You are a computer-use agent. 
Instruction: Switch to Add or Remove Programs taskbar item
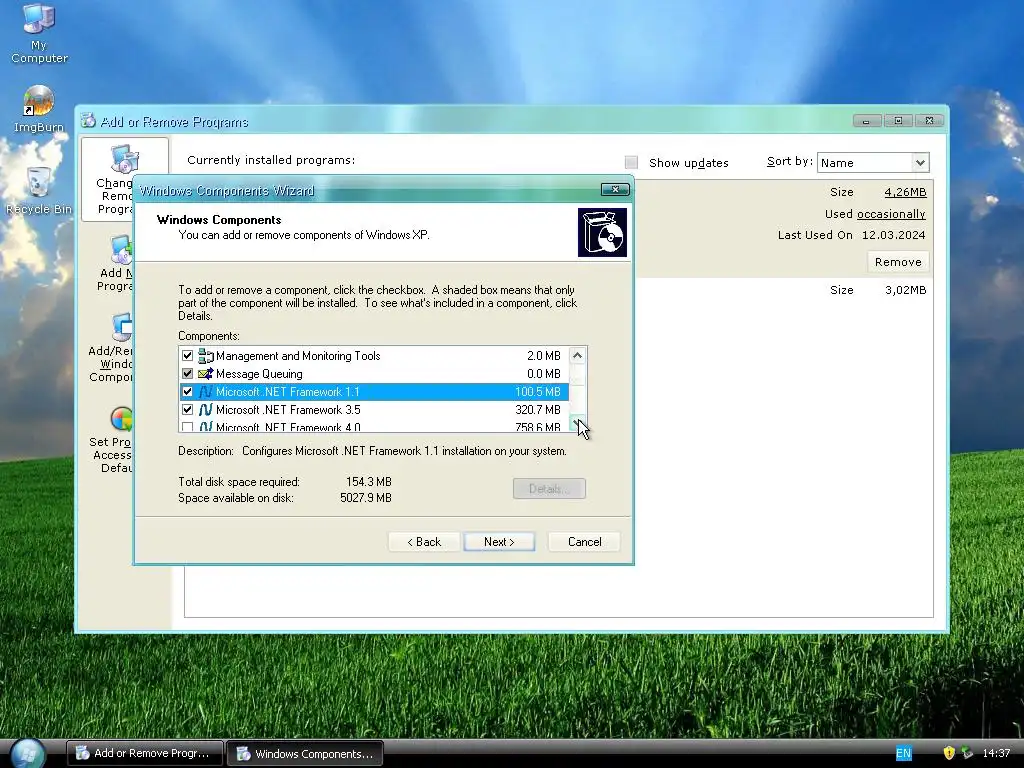[x=146, y=754]
